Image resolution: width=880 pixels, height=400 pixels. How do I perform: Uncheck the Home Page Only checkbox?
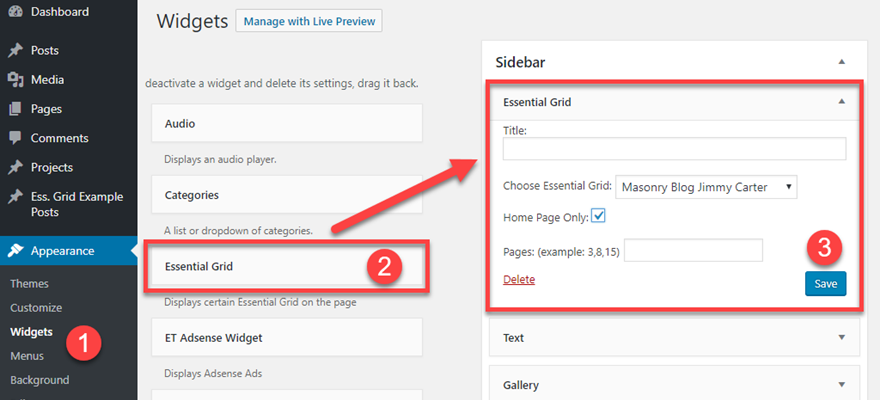[599, 215]
